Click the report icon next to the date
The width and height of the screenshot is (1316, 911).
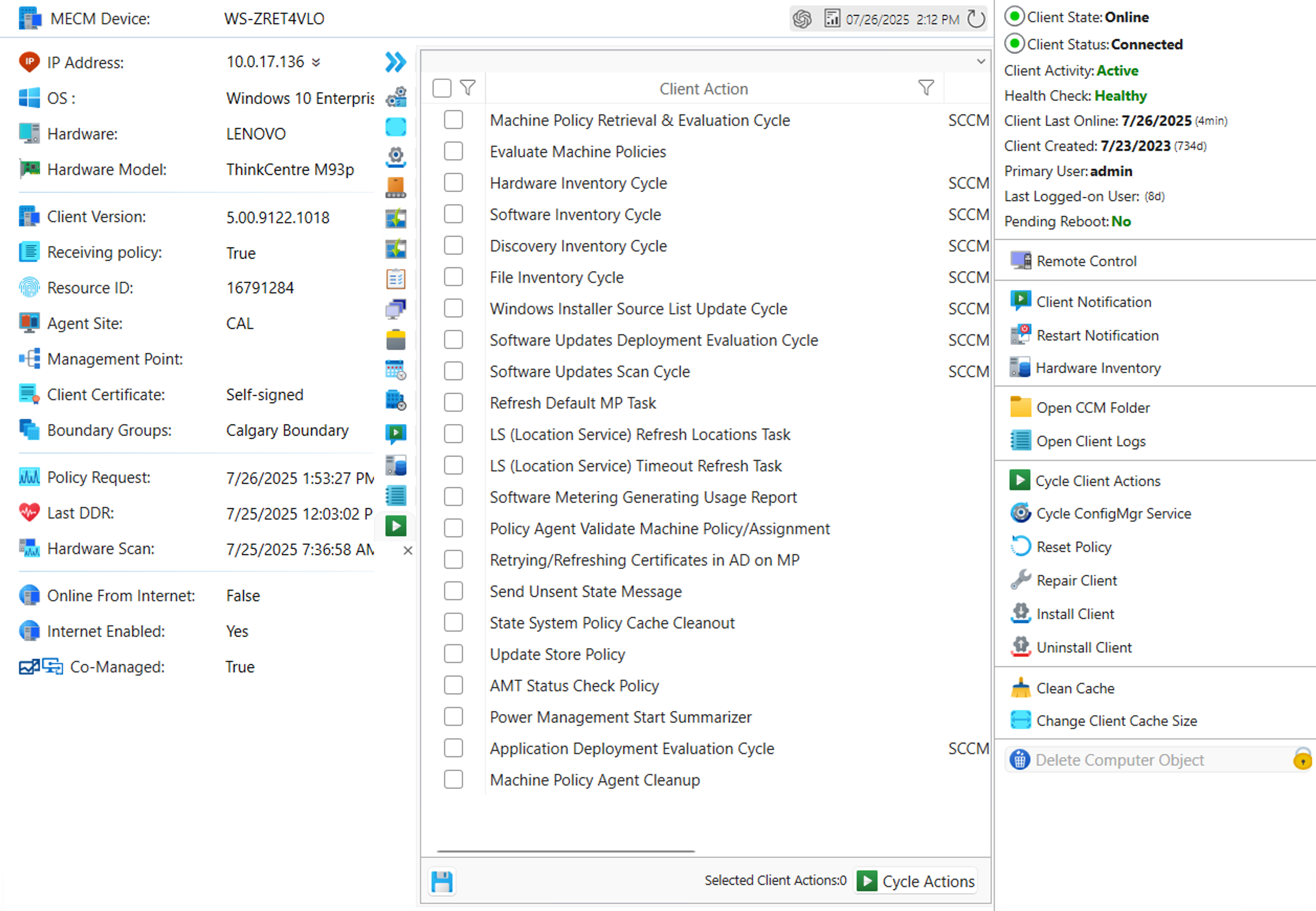[832, 18]
